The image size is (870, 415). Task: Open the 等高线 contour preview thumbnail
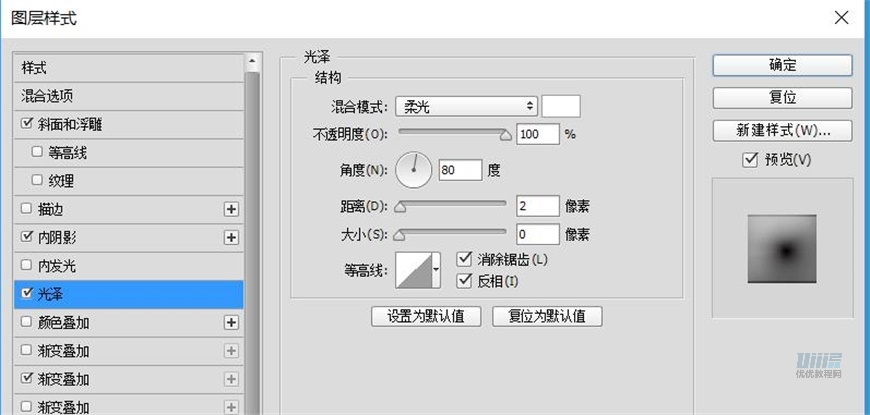tap(413, 268)
